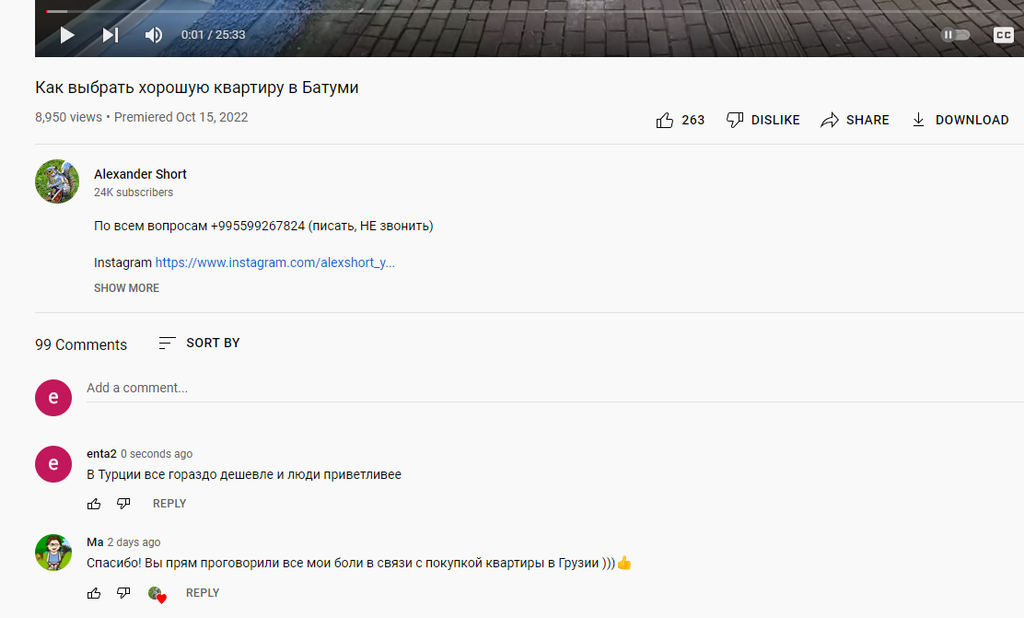Reply to enta2's comment

click(x=169, y=504)
